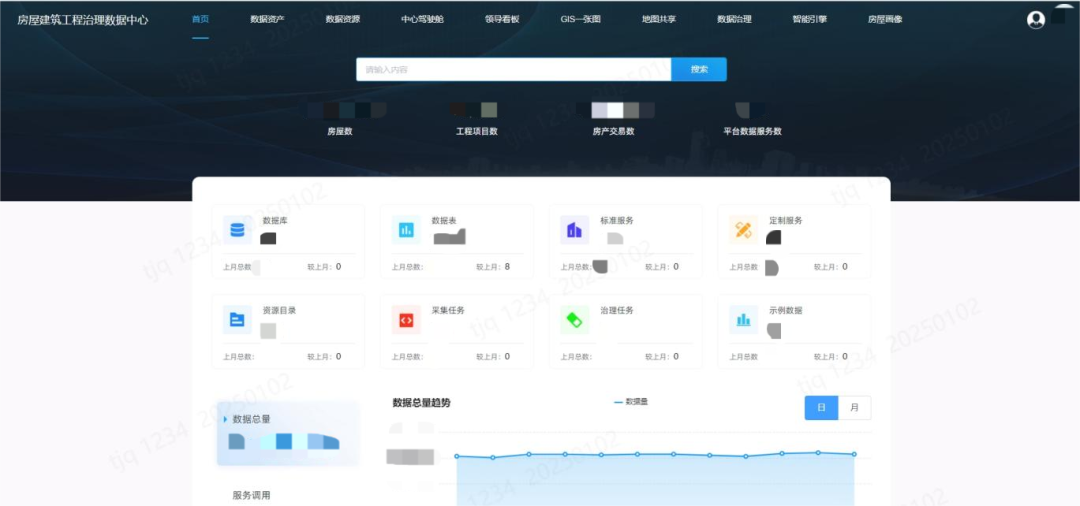The height and width of the screenshot is (506, 1080).
Task: Go to the 首页 tab
Action: [x=200, y=19]
